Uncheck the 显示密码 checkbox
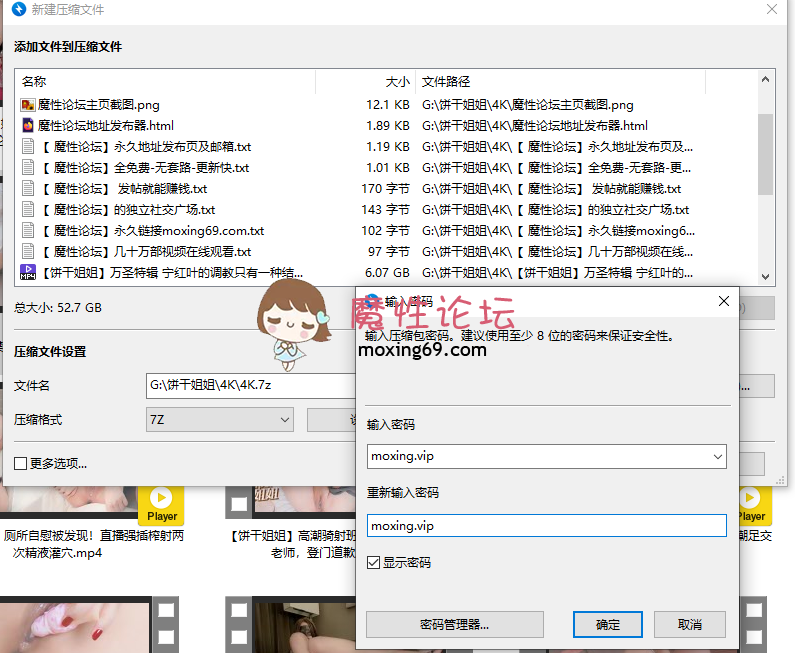This screenshot has height=653, width=795. click(373, 563)
